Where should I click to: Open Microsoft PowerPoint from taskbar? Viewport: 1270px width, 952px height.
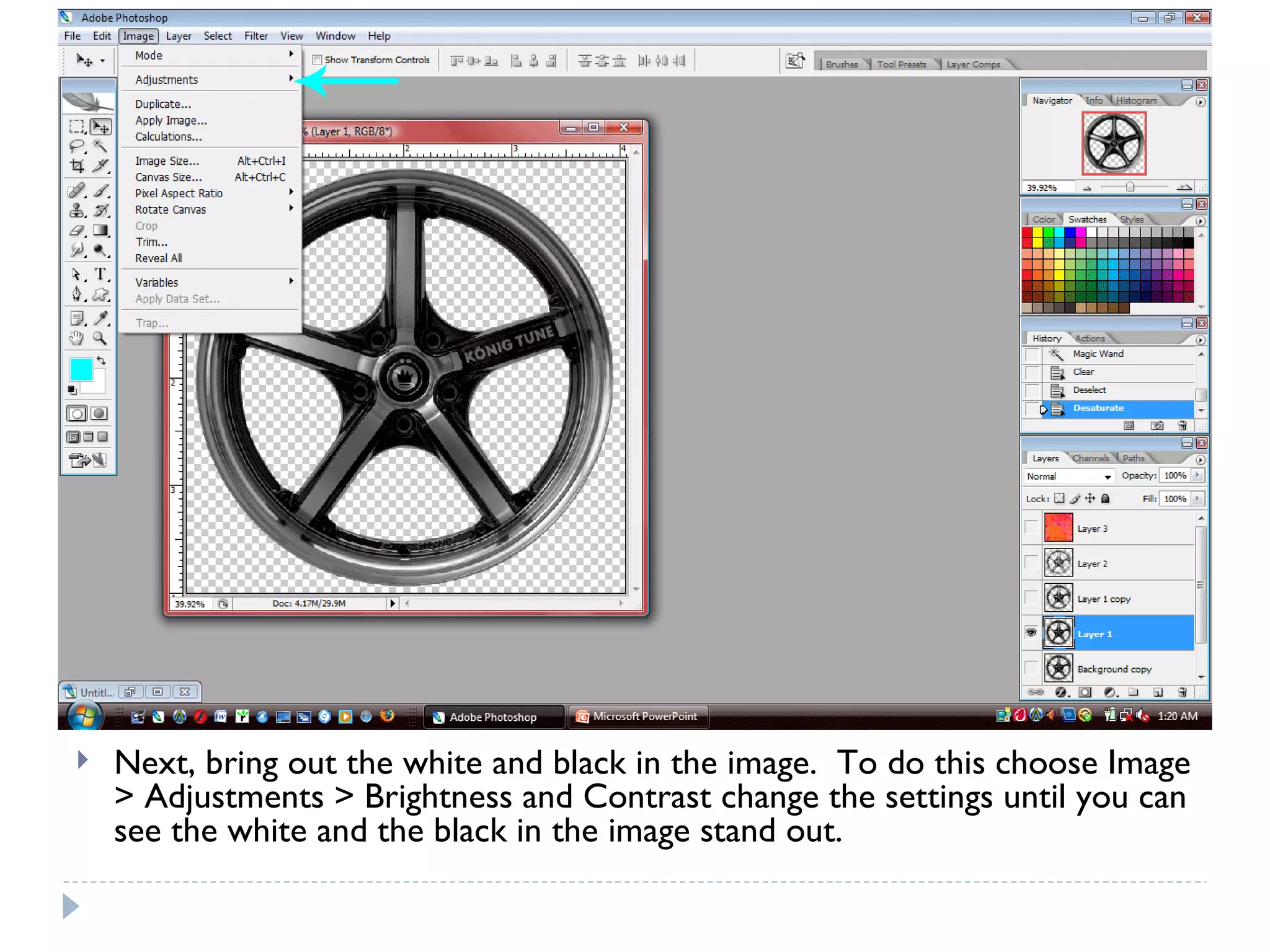pos(638,716)
